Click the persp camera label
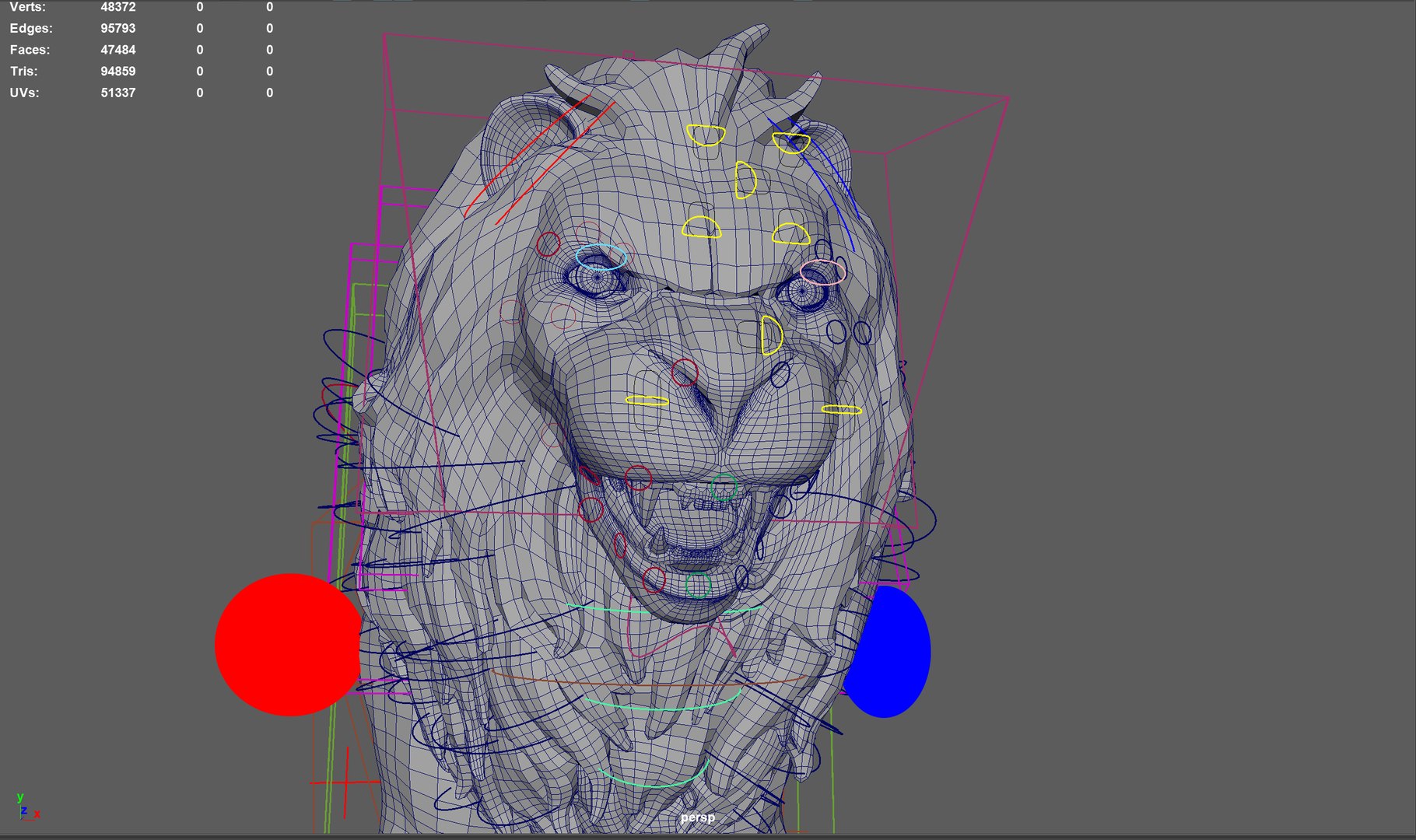Screen dimensions: 1416x840 click(x=698, y=817)
